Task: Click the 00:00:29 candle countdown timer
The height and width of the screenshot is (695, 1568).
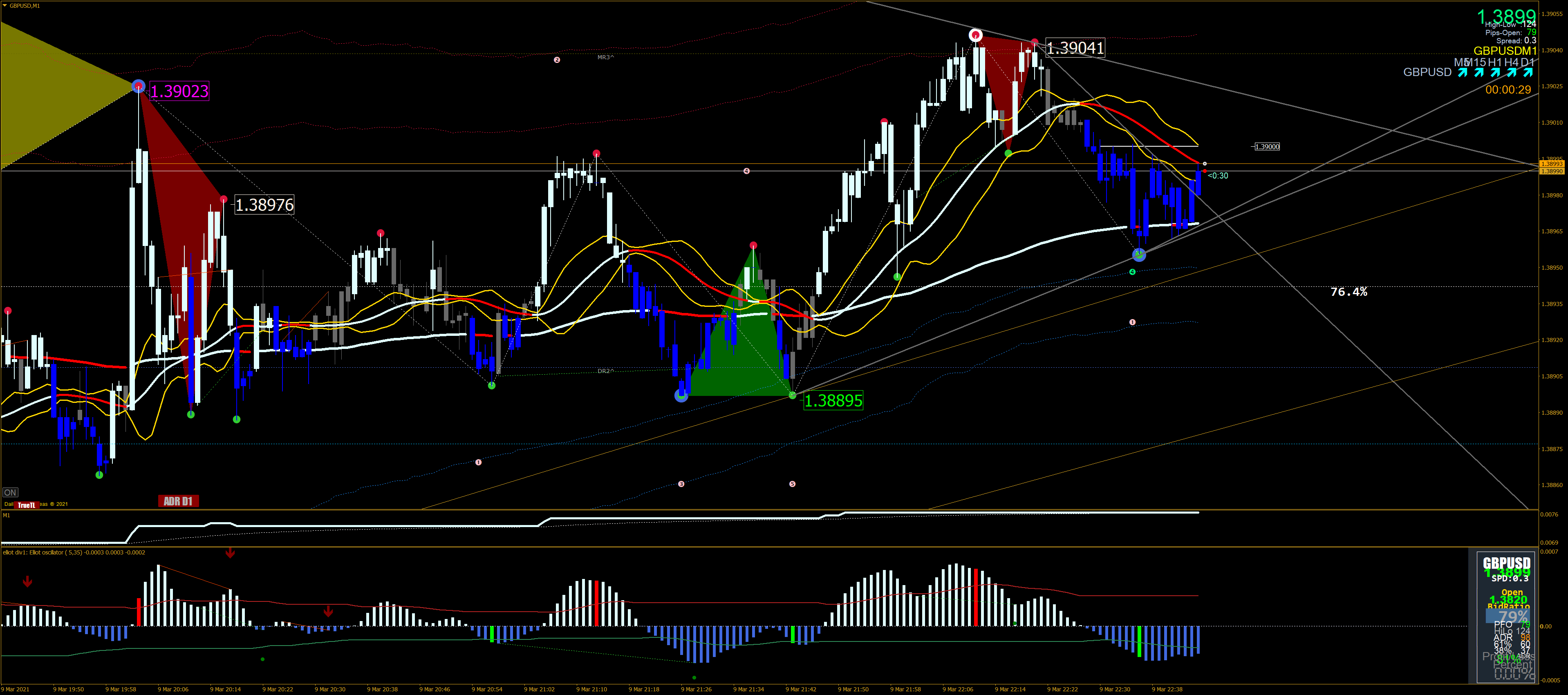Action: (1508, 89)
